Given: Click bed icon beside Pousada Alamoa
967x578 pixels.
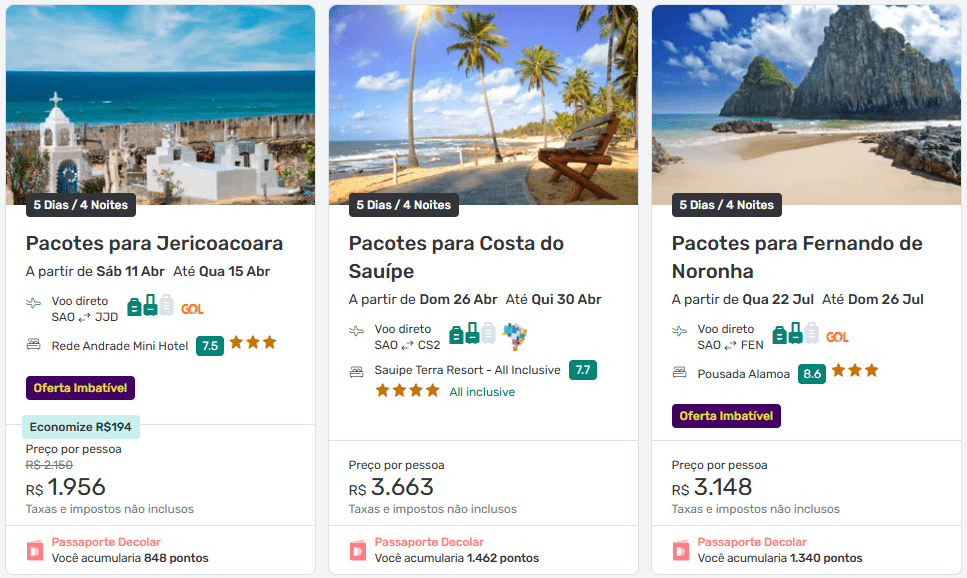Looking at the screenshot, I should 680,374.
